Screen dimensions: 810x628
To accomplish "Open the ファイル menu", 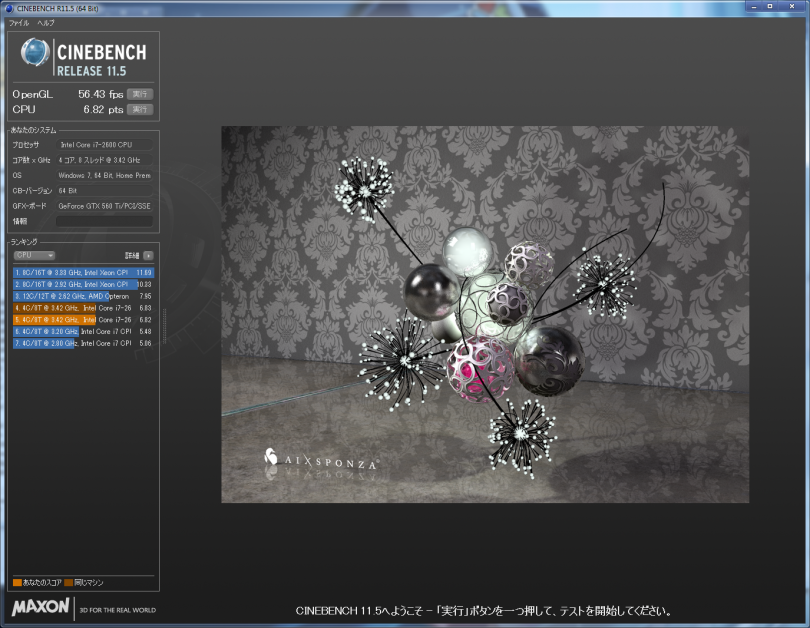I will (18, 22).
